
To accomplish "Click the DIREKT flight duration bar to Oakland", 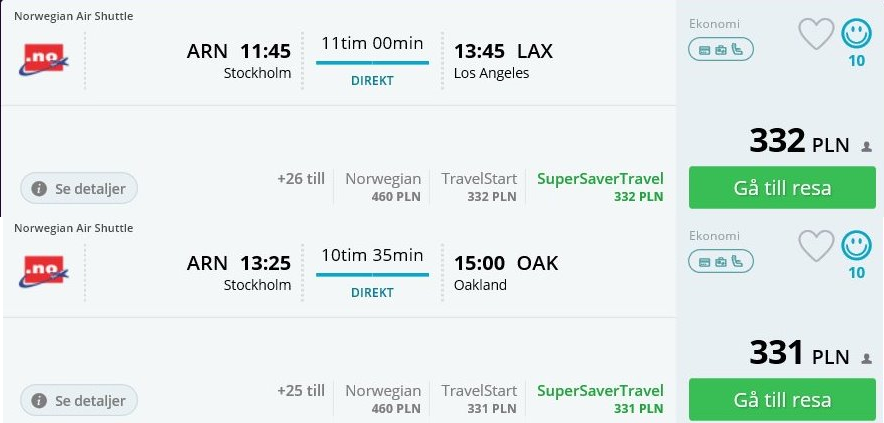I will pyautogui.click(x=372, y=275).
